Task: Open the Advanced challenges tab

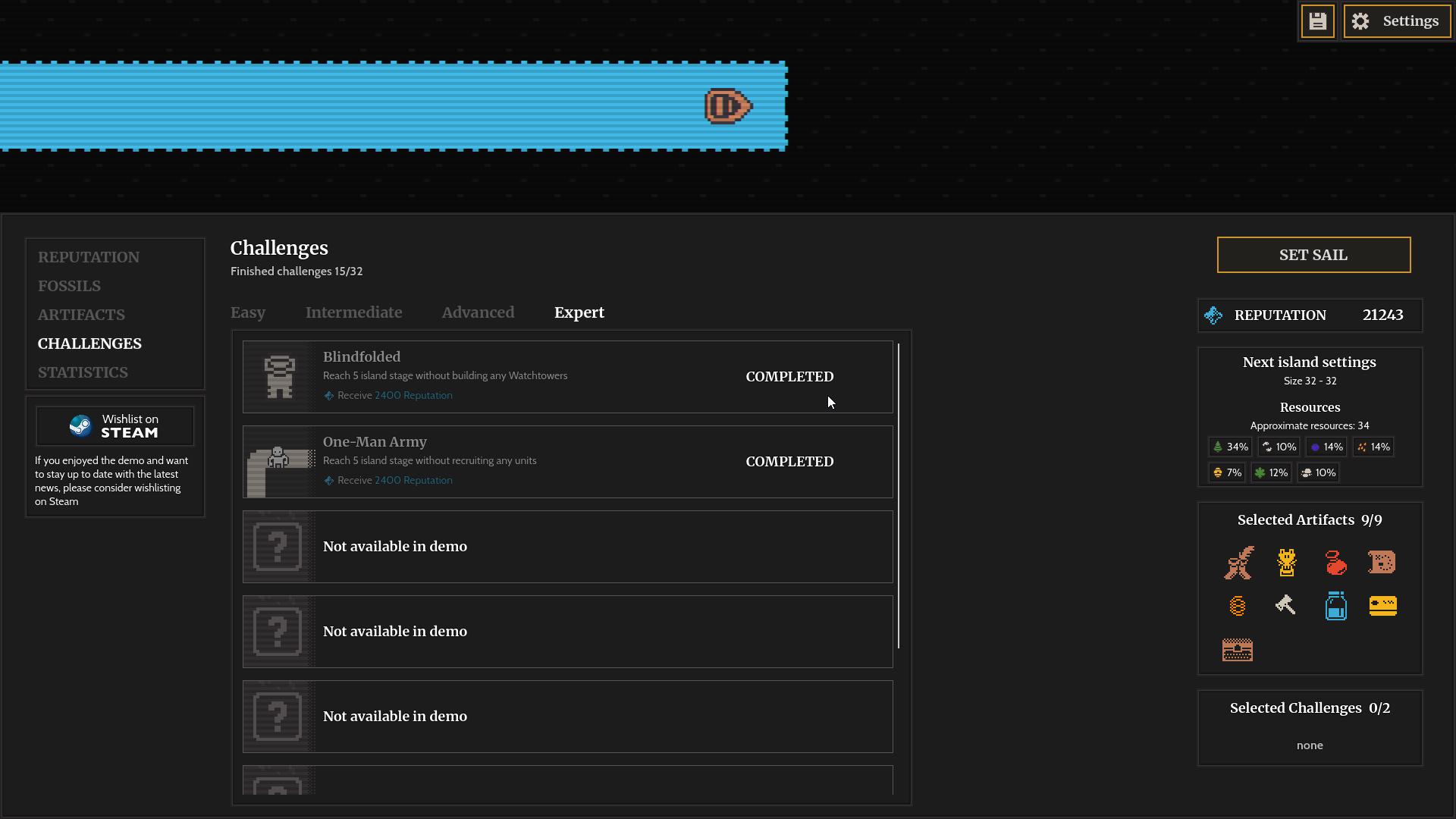Action: pyautogui.click(x=478, y=312)
